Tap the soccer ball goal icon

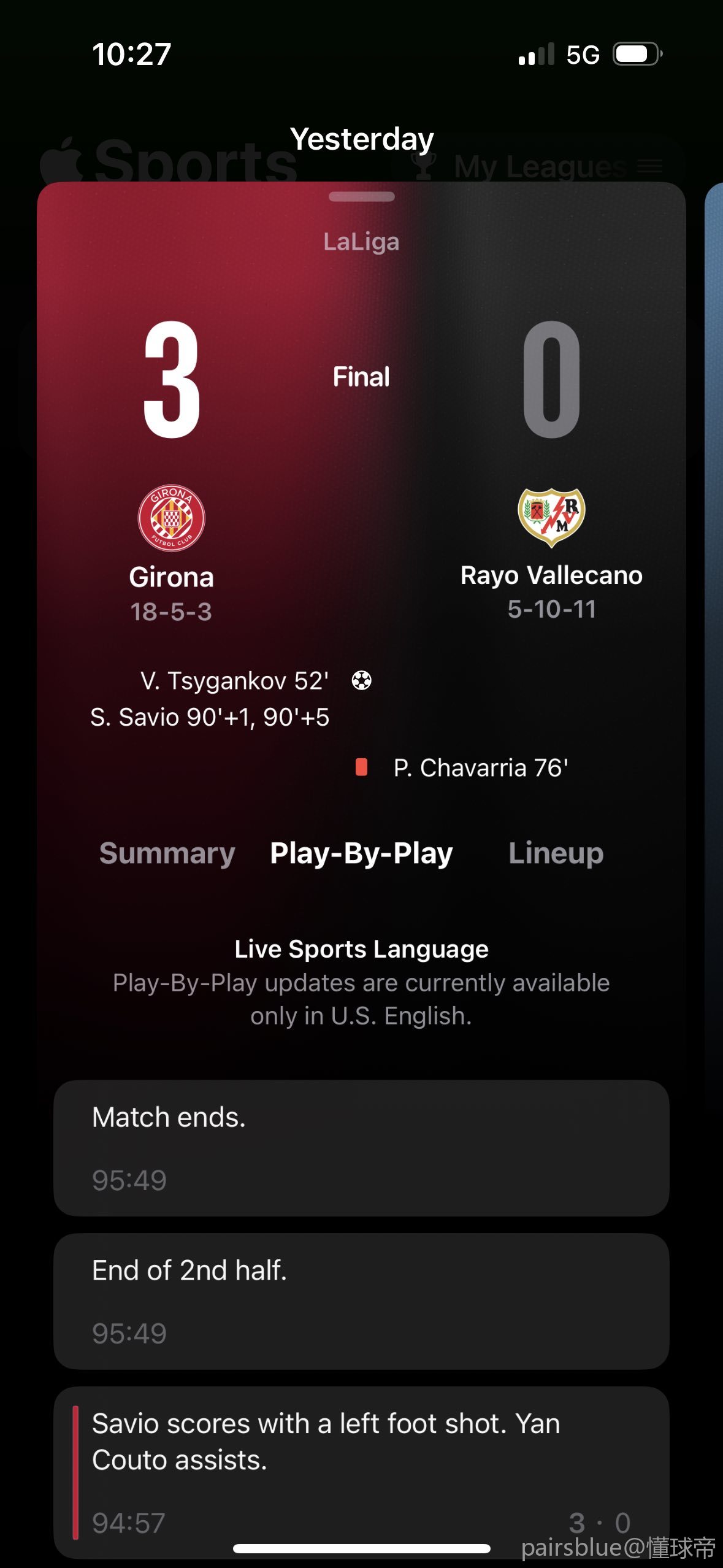pyautogui.click(x=361, y=680)
